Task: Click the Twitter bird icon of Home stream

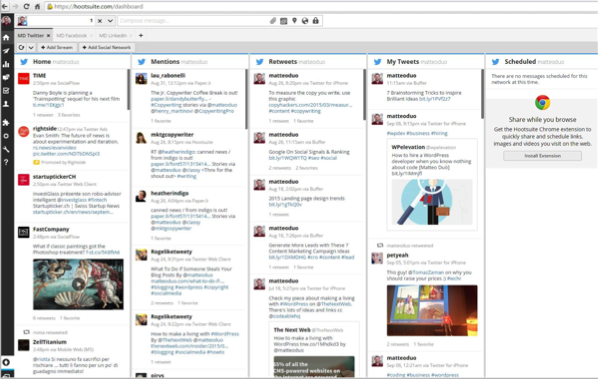Action: pyautogui.click(x=24, y=62)
